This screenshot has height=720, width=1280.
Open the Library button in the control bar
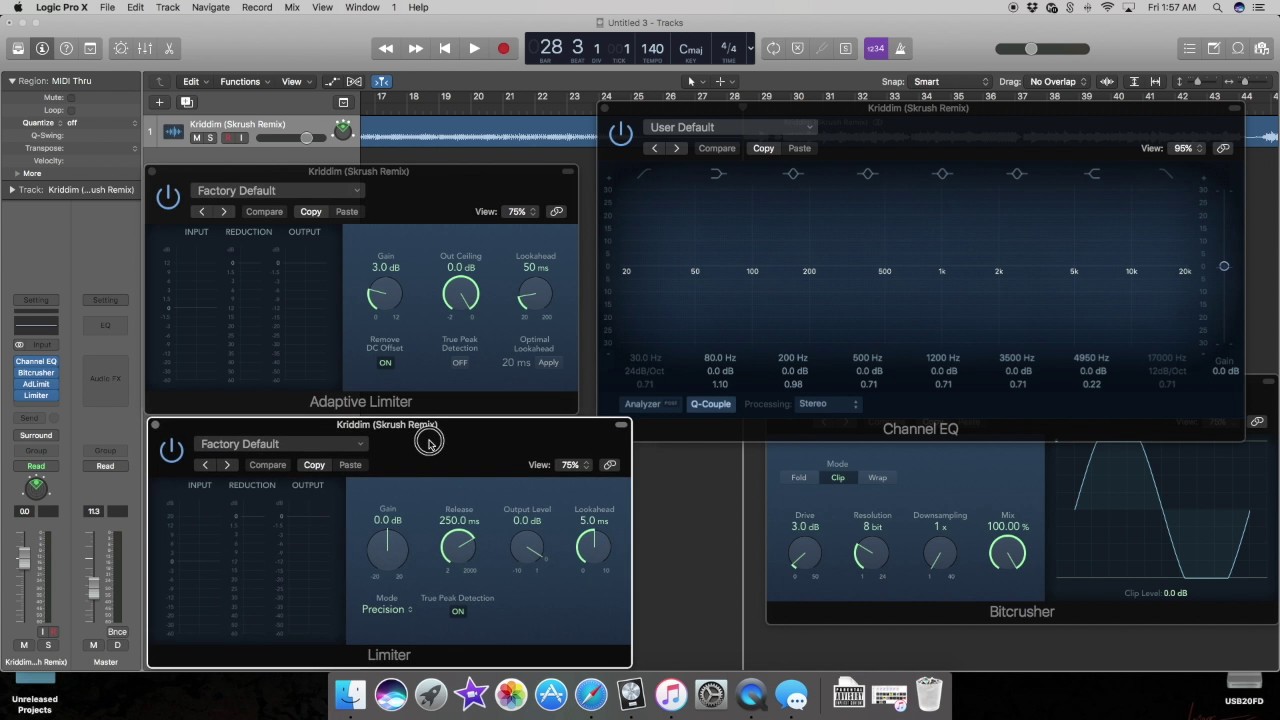tap(18, 48)
